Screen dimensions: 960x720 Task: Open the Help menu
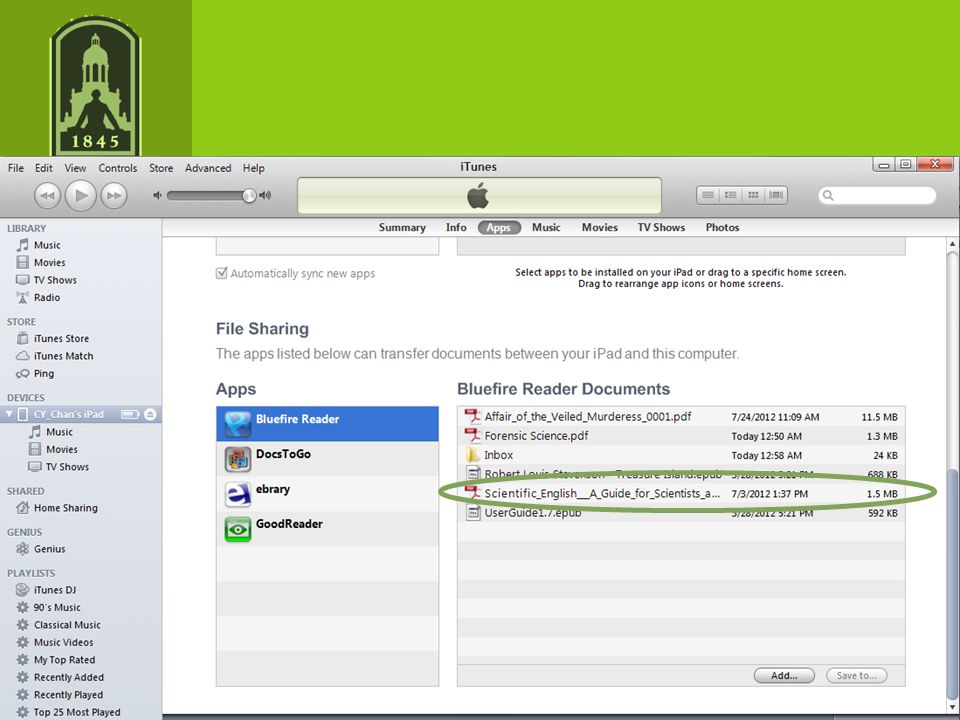pyautogui.click(x=253, y=168)
